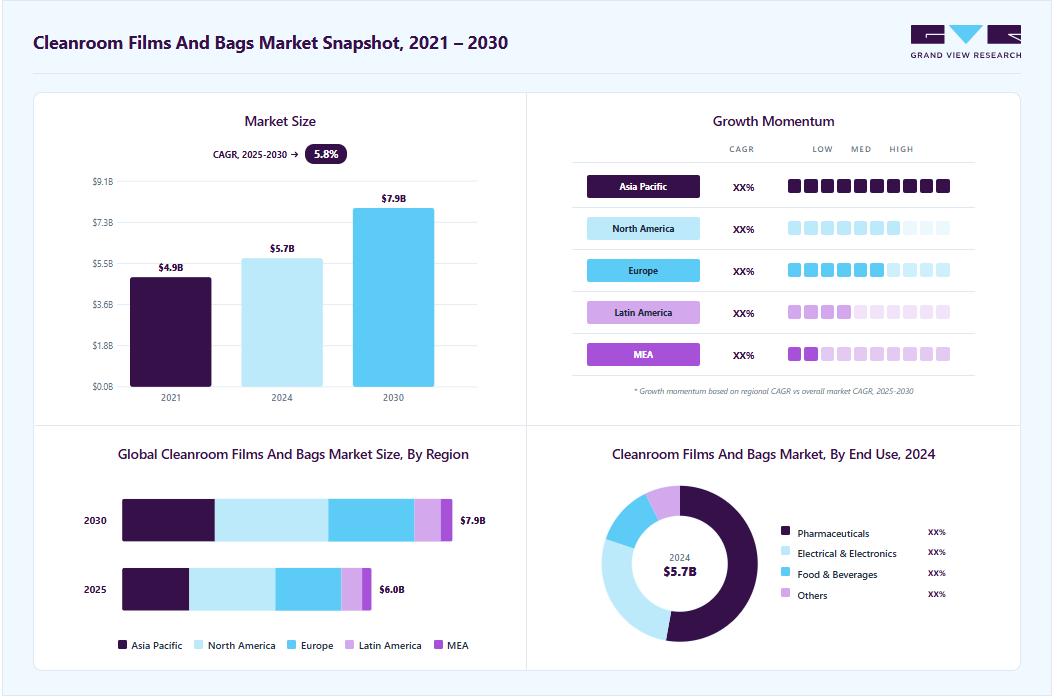The image size is (1054, 699).
Task: Click the "$5.7B" donut center value
Action: tap(680, 571)
